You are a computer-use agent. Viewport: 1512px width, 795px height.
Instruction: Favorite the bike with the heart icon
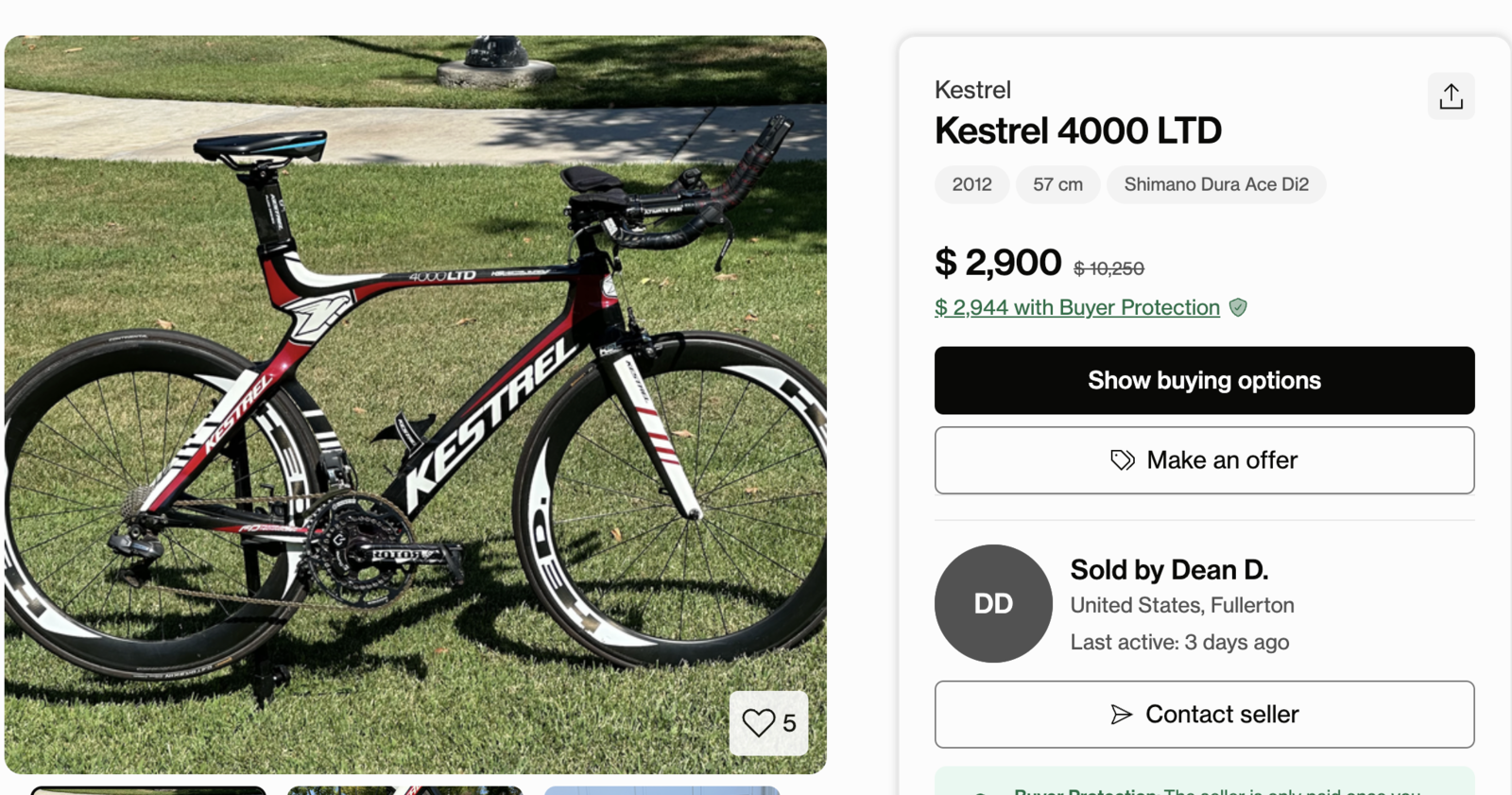(759, 723)
